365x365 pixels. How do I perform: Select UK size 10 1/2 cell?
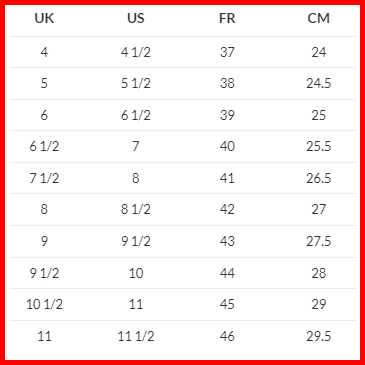(44, 304)
